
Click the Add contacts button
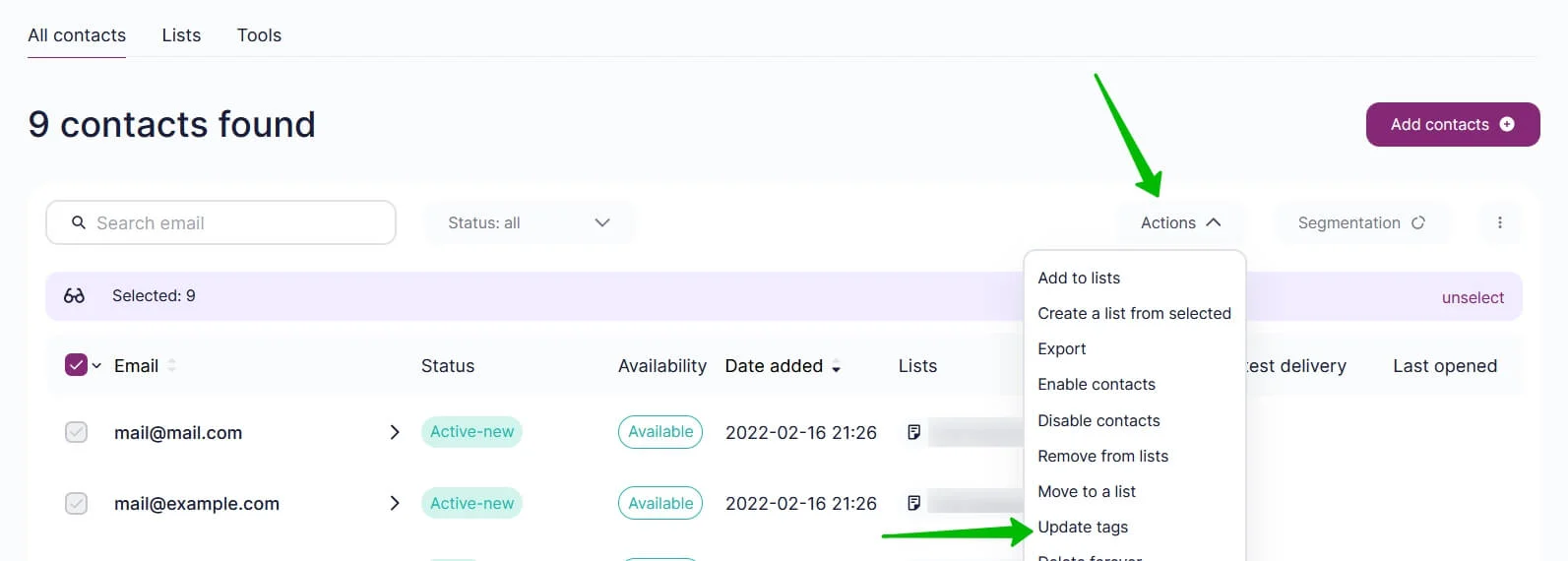1453,124
